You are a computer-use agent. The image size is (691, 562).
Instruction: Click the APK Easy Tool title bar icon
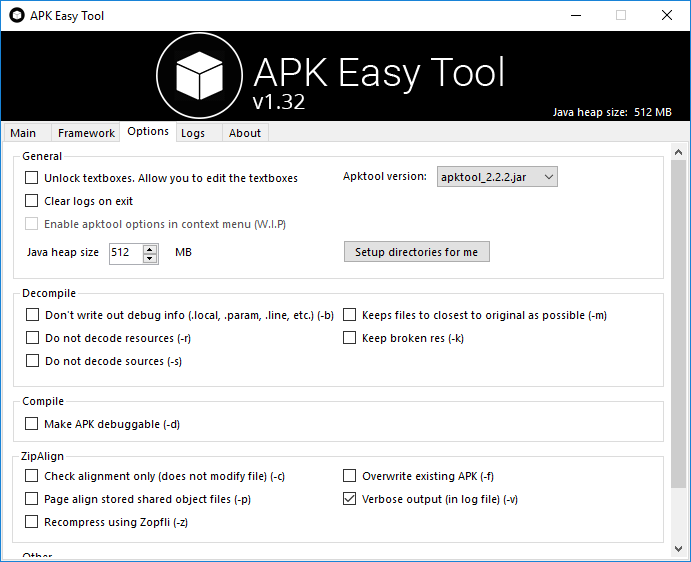(x=17, y=15)
